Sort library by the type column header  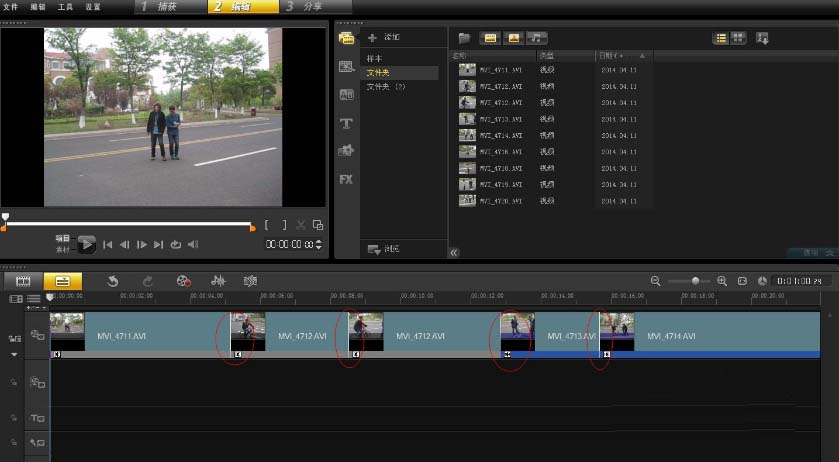click(x=565, y=56)
